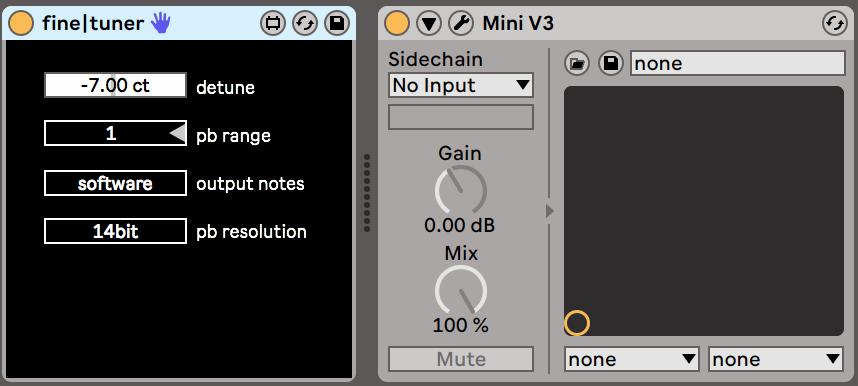Click the 14bit pb resolution button
Screen dimensions: 858x386
tap(115, 232)
